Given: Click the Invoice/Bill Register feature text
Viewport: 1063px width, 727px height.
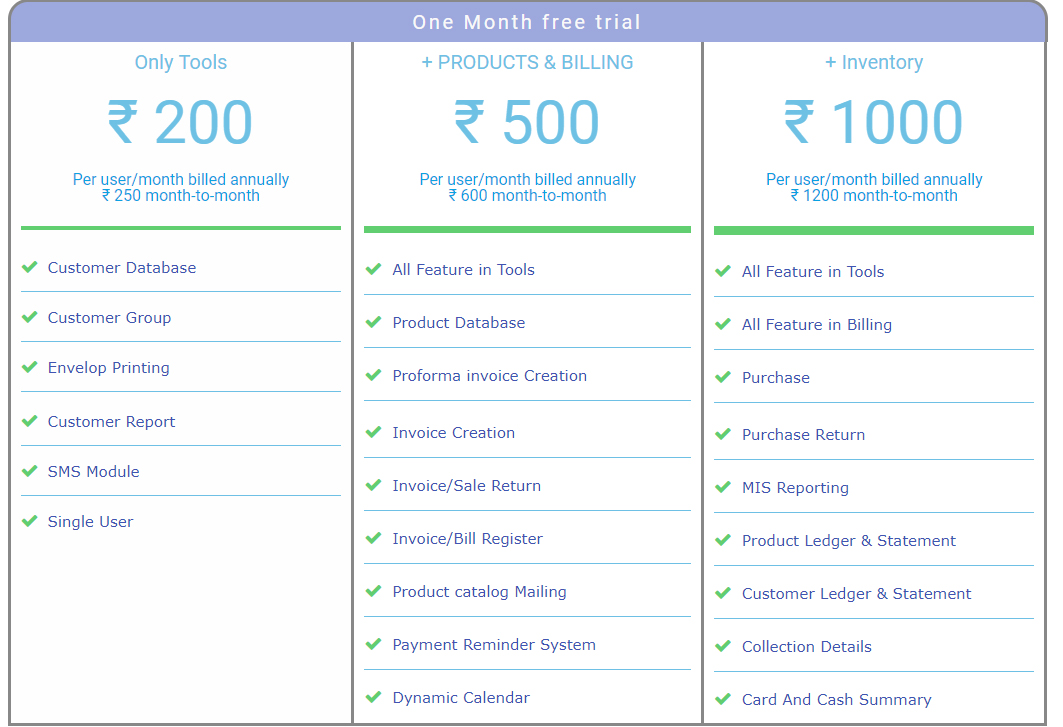Looking at the screenshot, I should point(467,538).
